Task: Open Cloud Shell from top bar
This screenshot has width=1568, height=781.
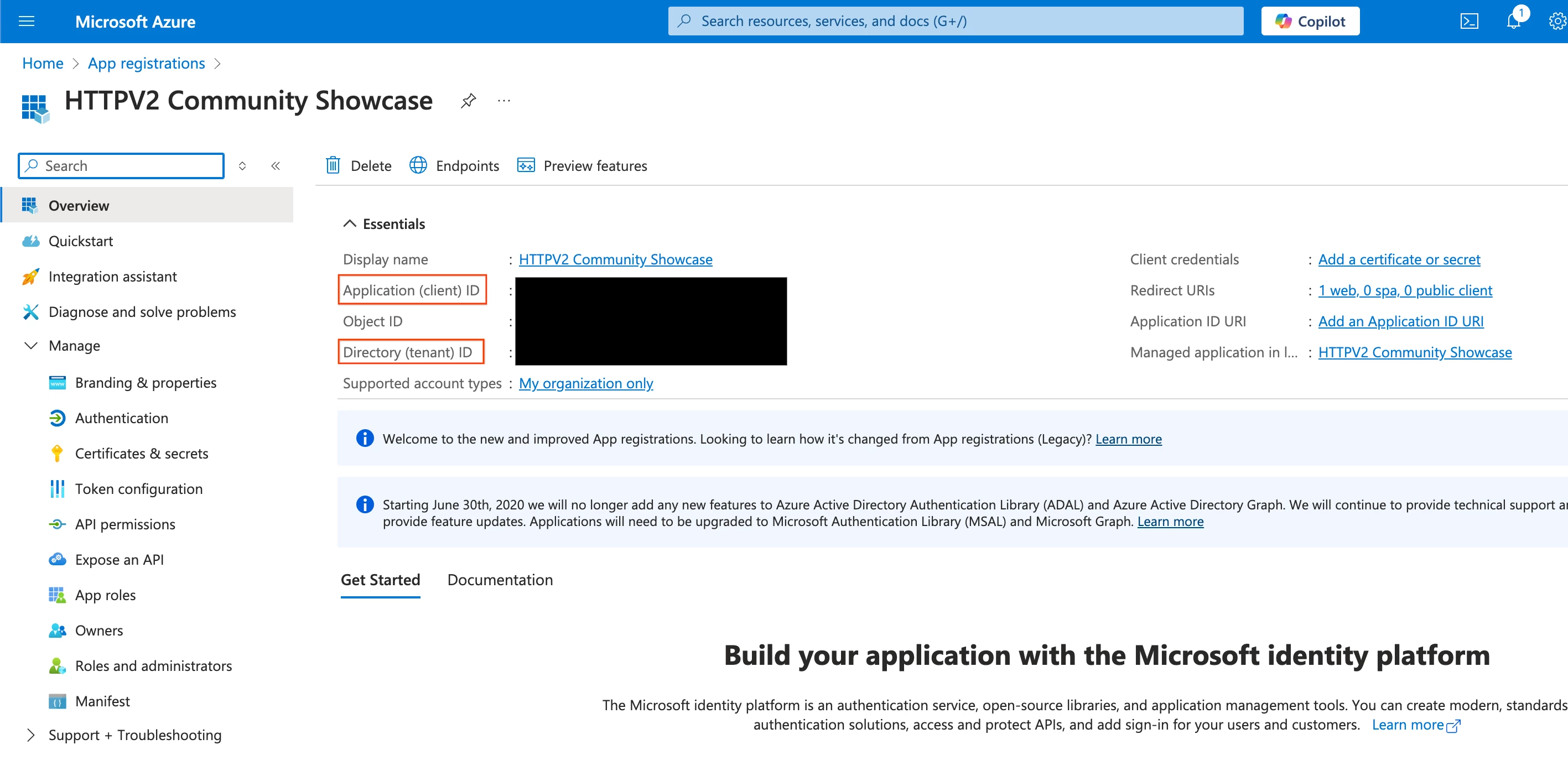Action: tap(1469, 22)
